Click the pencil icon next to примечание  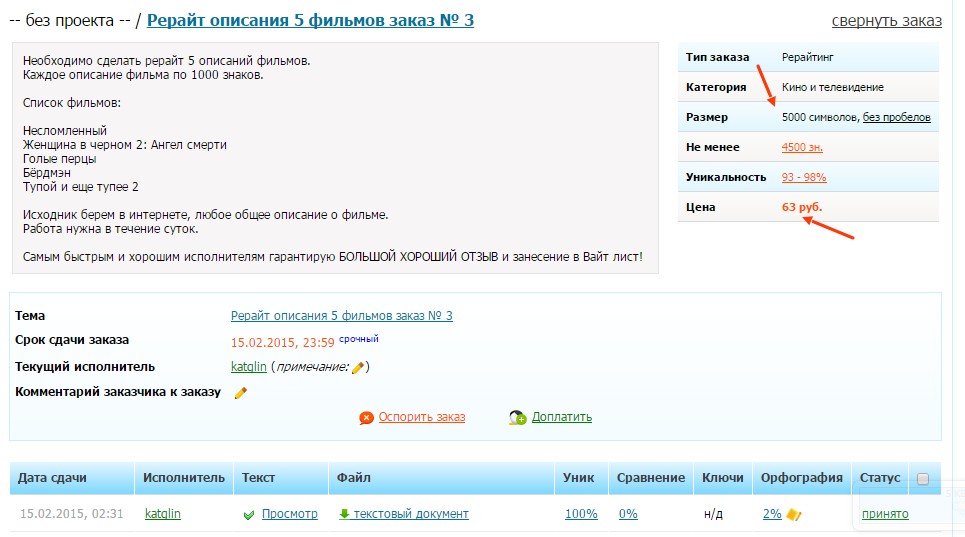pos(358,367)
